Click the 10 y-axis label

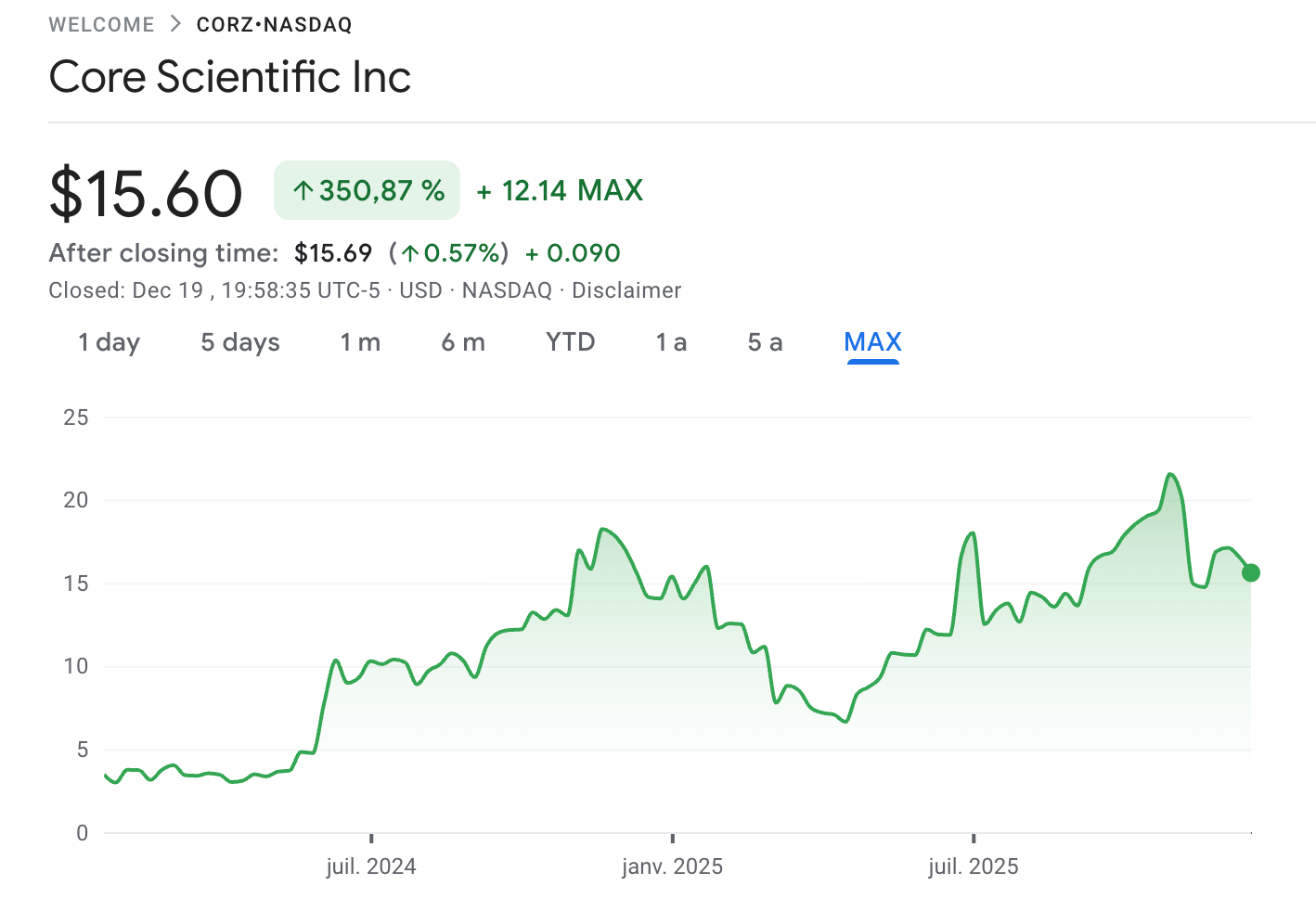click(x=76, y=666)
